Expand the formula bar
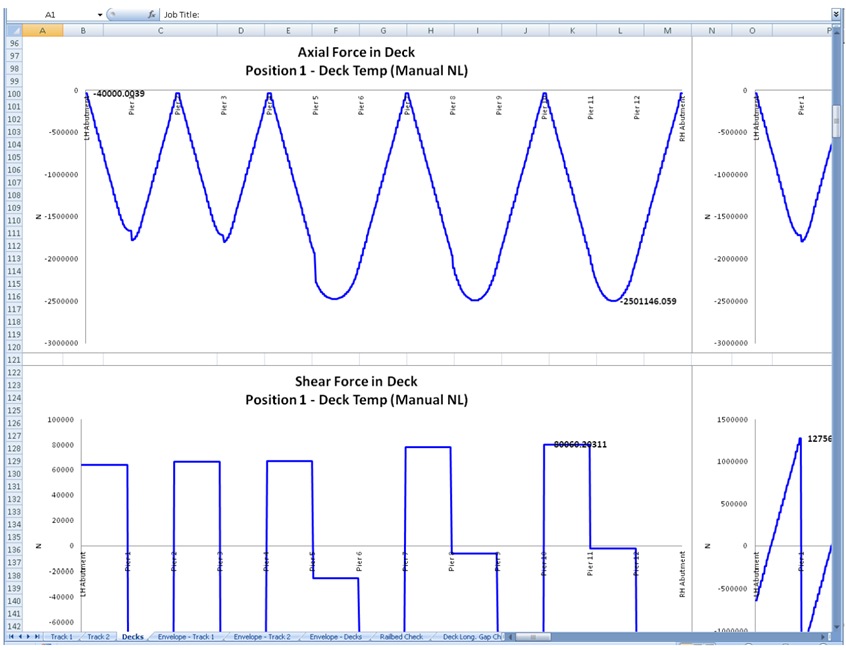 click(x=836, y=15)
